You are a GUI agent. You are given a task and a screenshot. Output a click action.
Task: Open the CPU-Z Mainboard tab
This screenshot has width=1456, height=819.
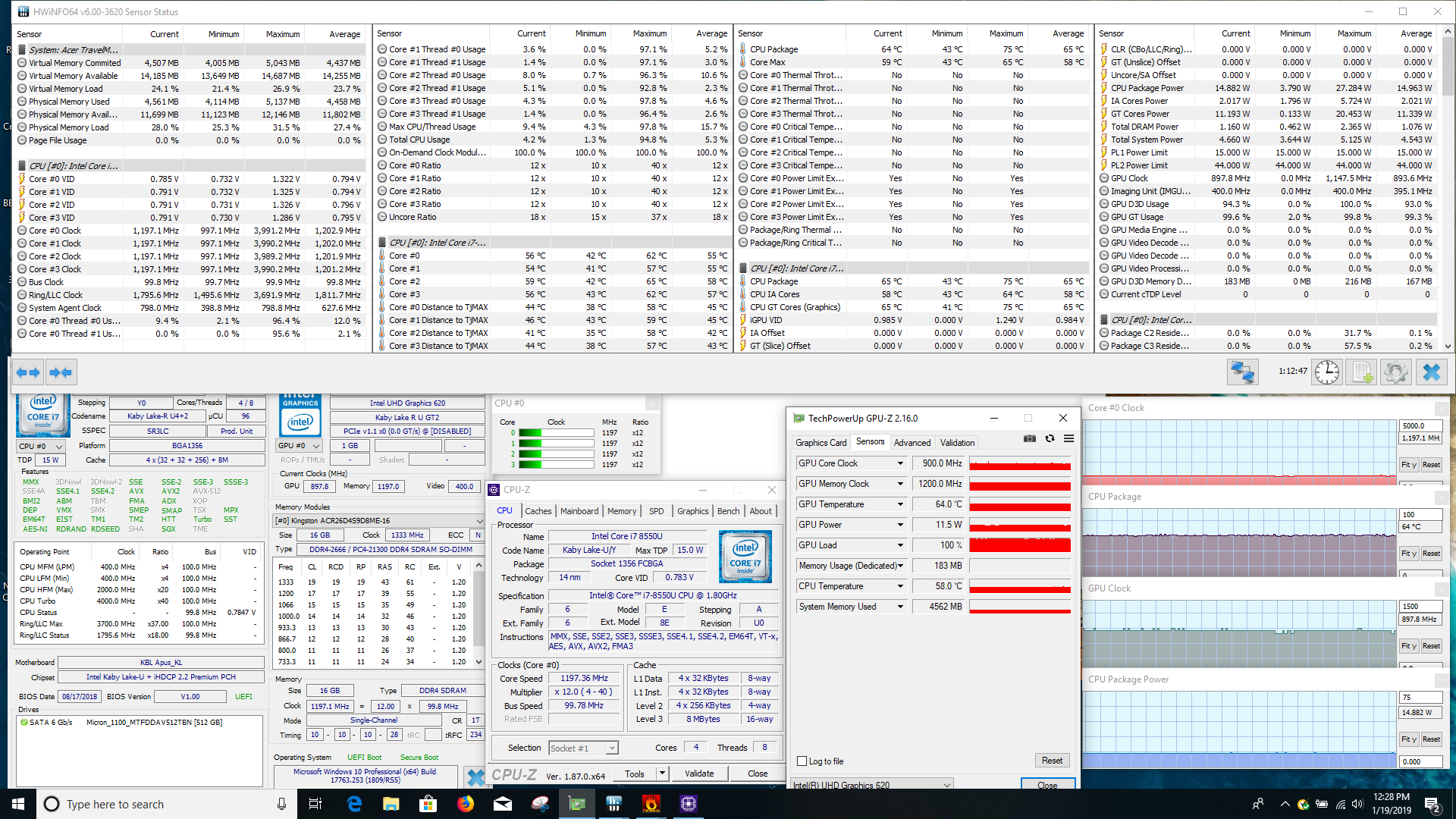coord(579,511)
